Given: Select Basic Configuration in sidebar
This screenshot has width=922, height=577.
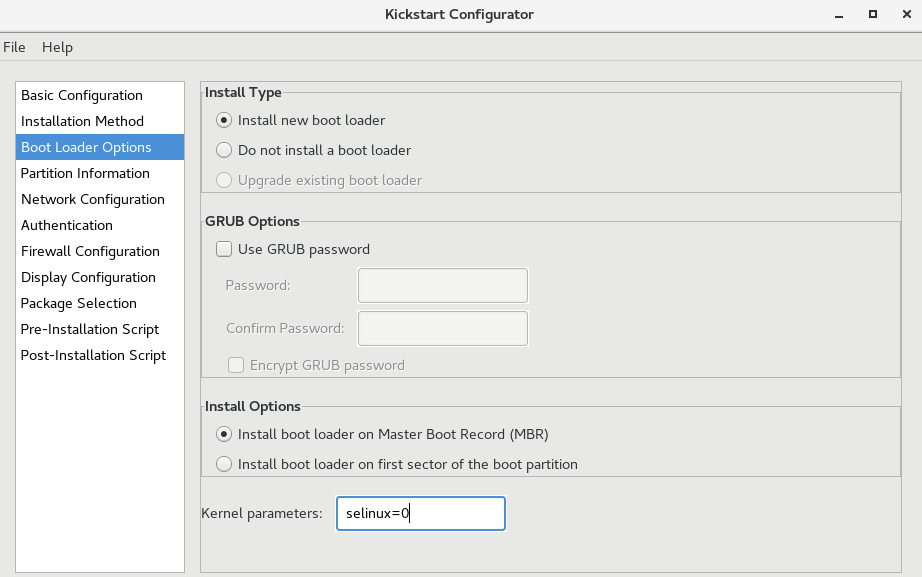Looking at the screenshot, I should [x=100, y=95].
